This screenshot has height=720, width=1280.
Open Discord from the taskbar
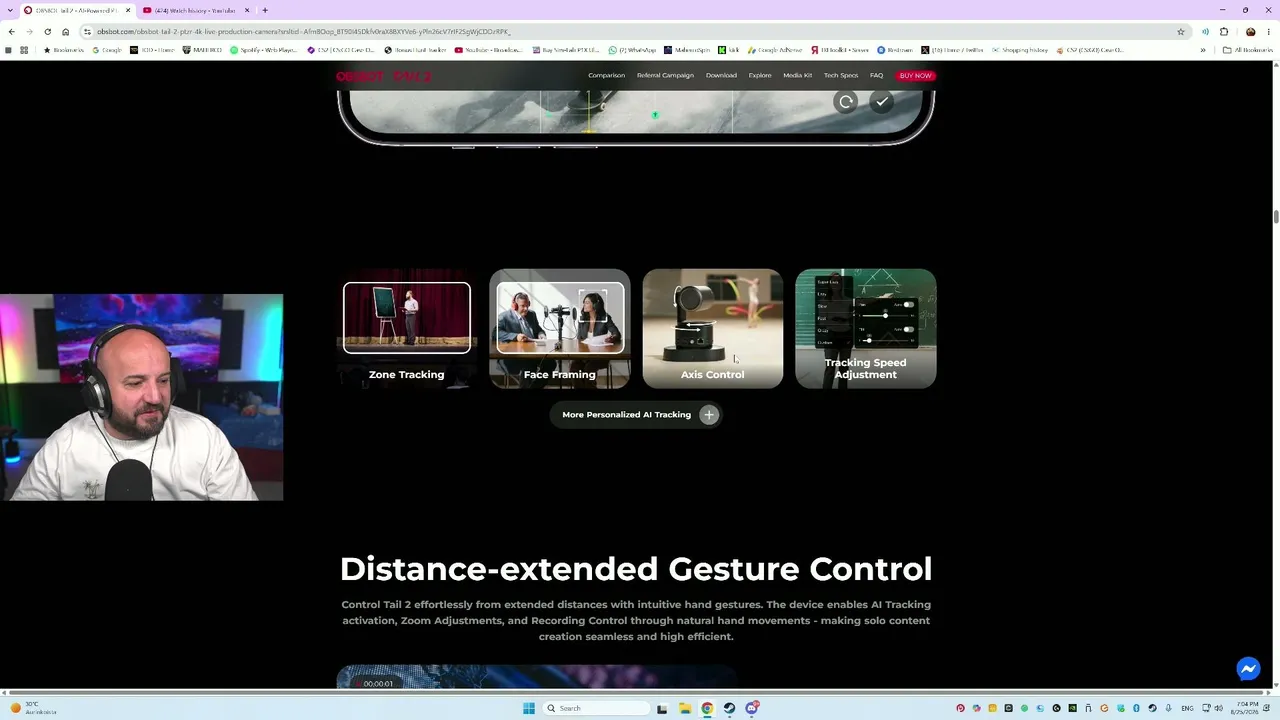coord(751,708)
